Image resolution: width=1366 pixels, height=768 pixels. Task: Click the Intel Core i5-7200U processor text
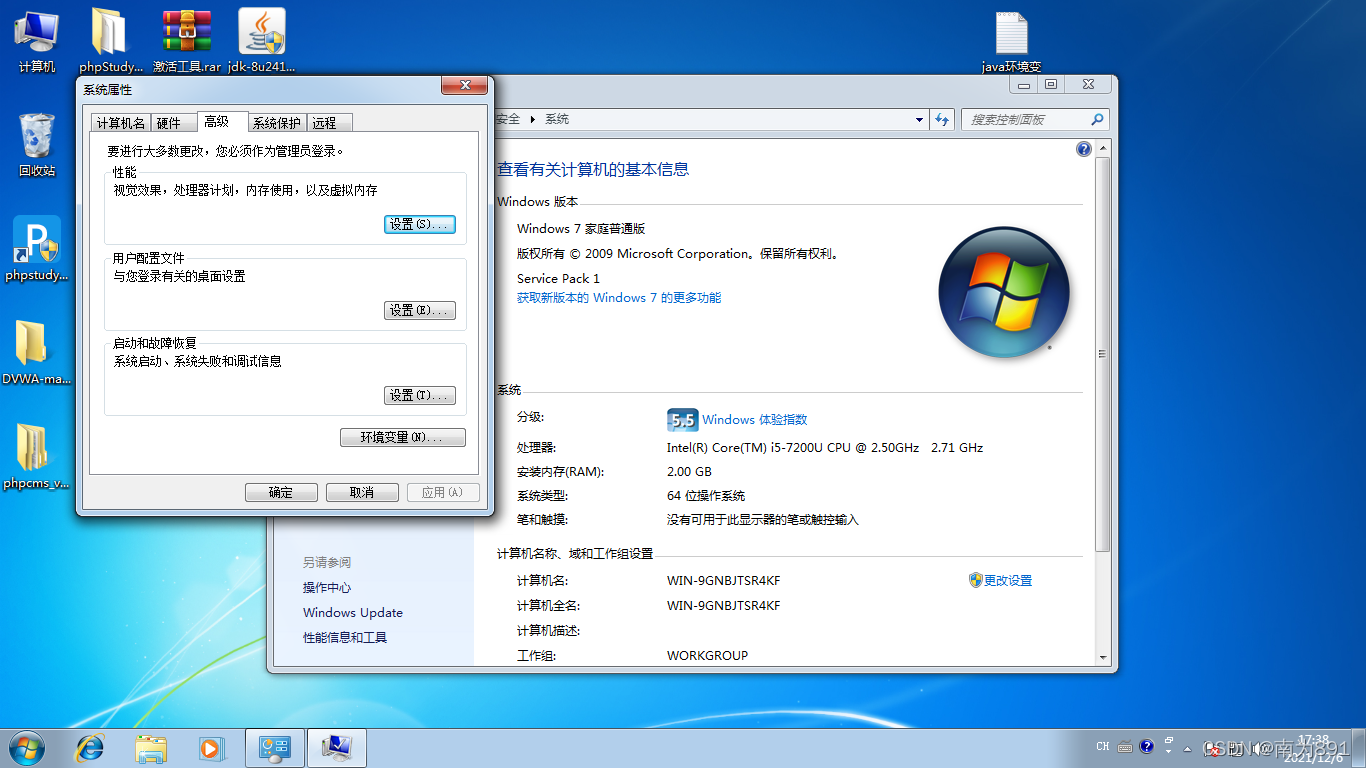point(825,448)
